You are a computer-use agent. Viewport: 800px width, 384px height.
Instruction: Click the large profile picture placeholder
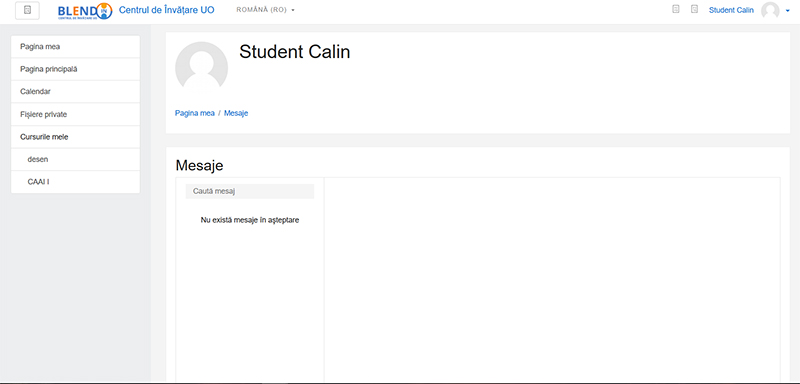point(202,68)
